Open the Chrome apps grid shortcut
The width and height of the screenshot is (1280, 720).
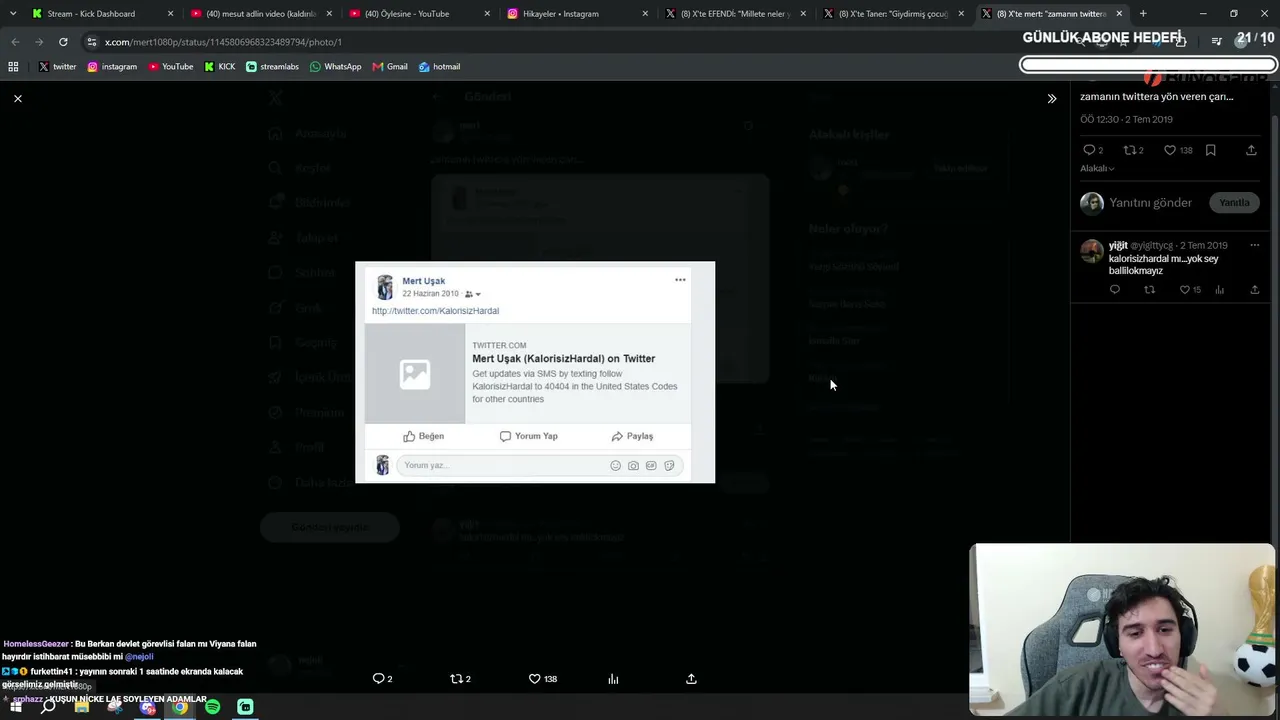click(x=13, y=67)
